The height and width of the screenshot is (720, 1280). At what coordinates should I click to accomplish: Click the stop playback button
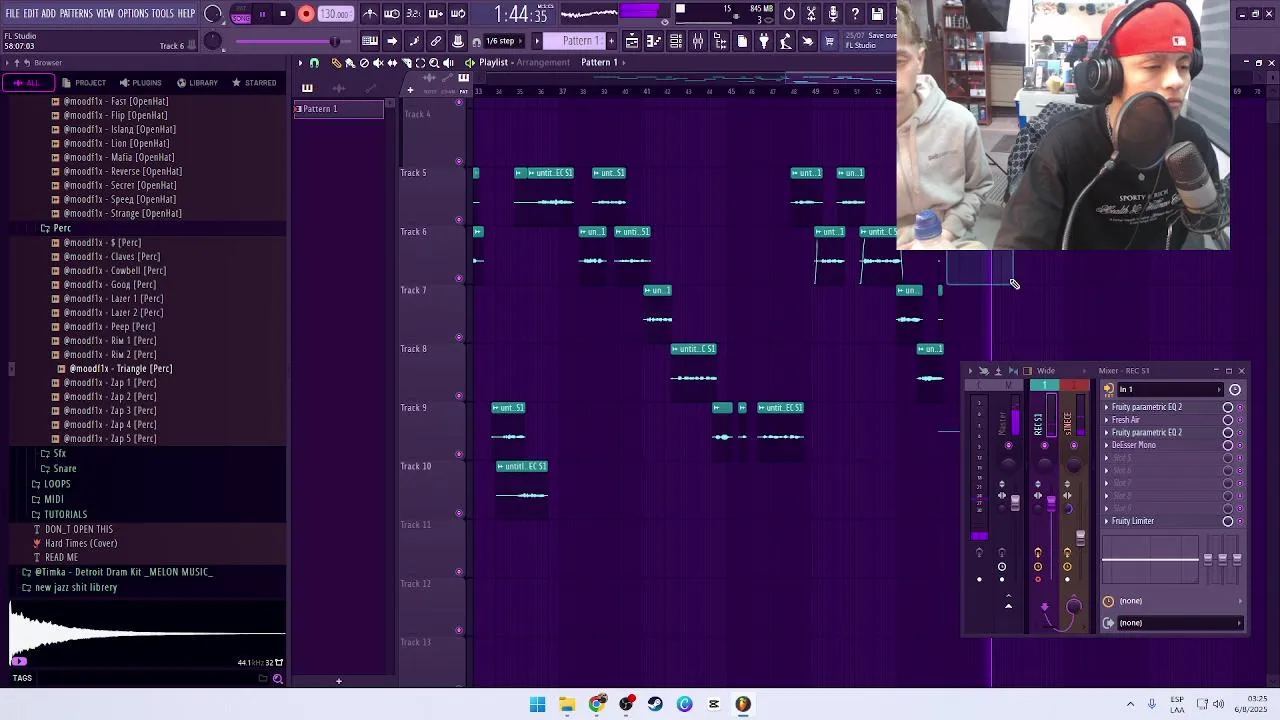283,14
